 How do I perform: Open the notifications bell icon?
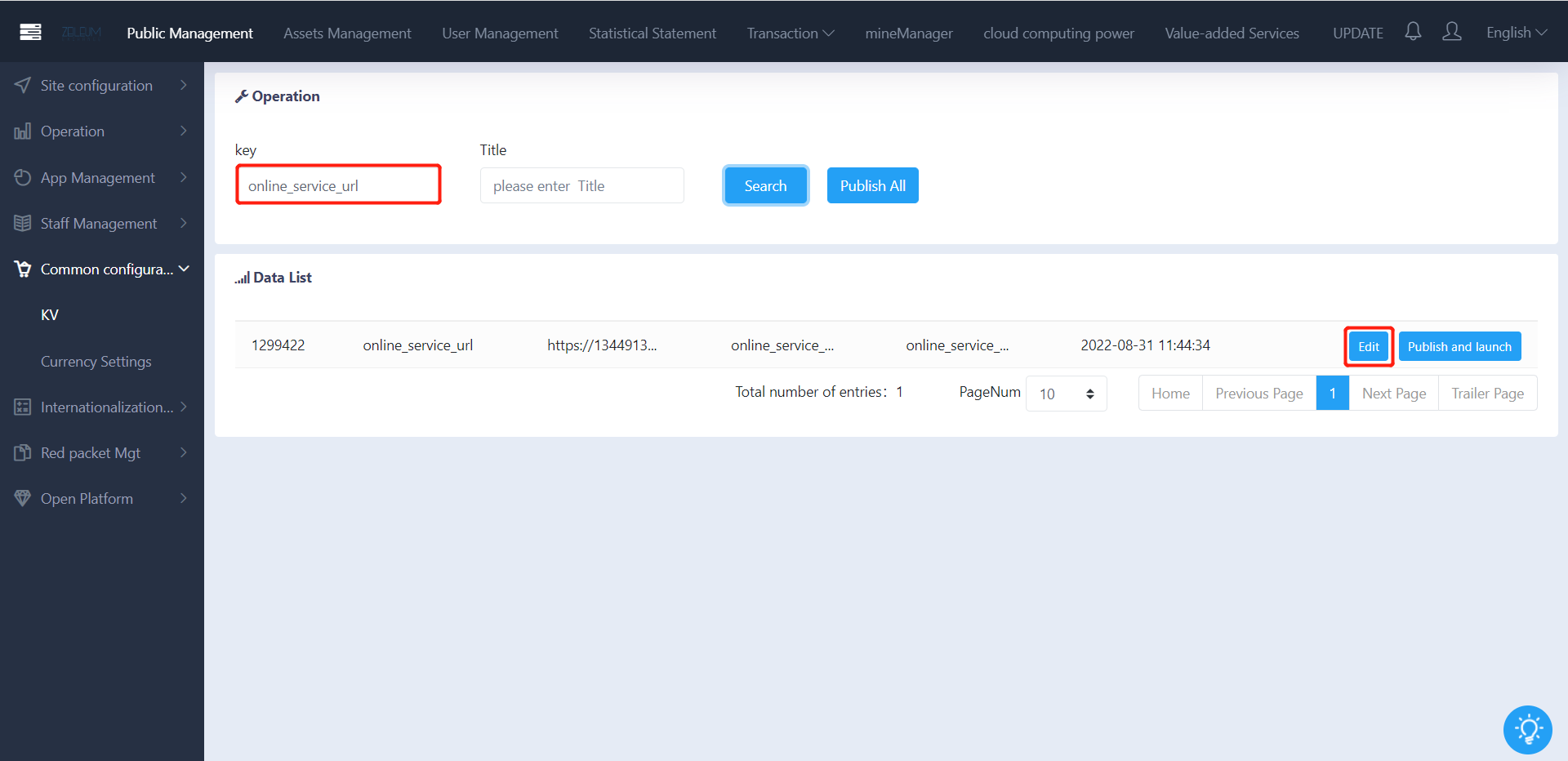[1413, 32]
